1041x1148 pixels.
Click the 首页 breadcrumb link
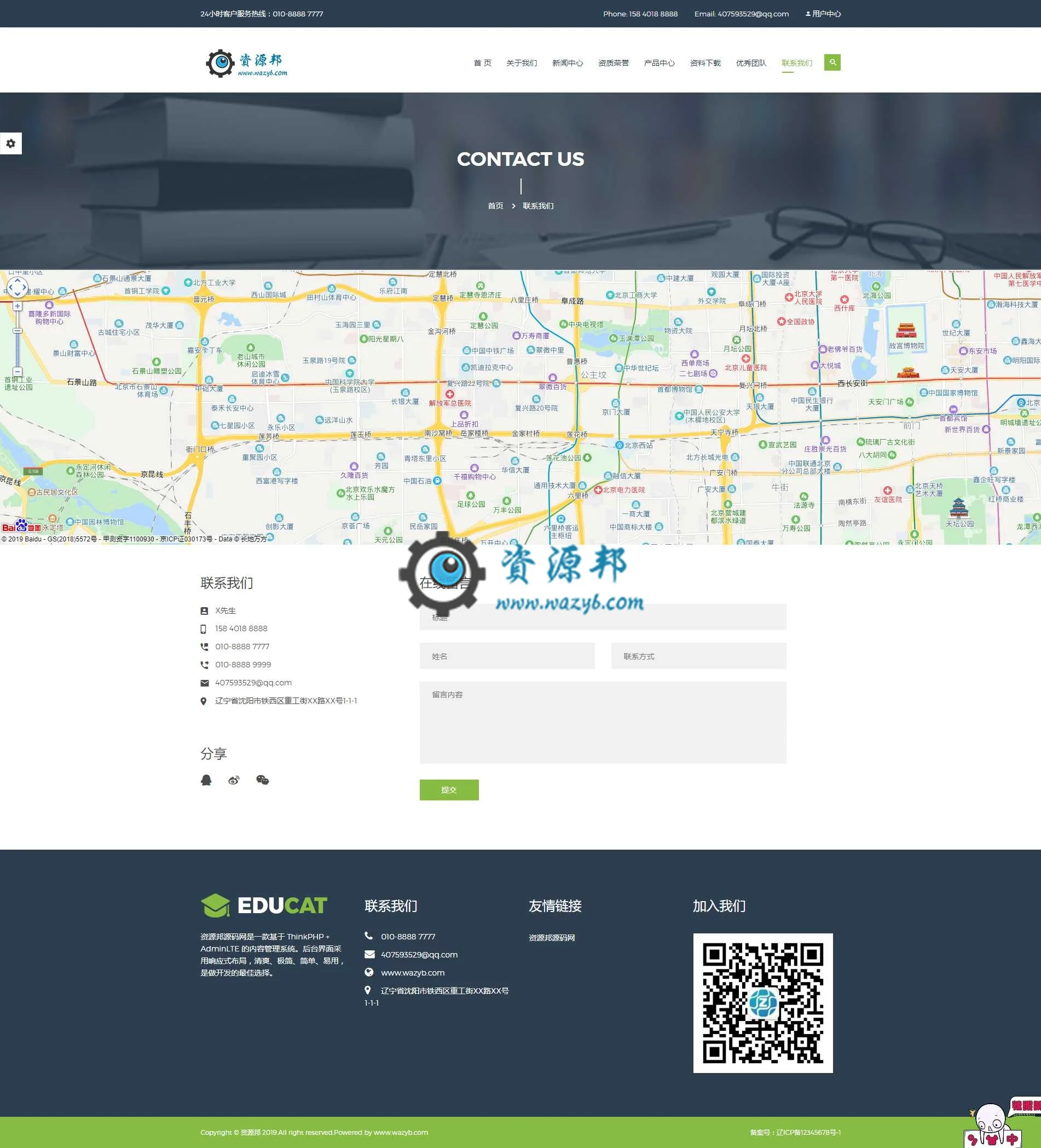(495, 206)
